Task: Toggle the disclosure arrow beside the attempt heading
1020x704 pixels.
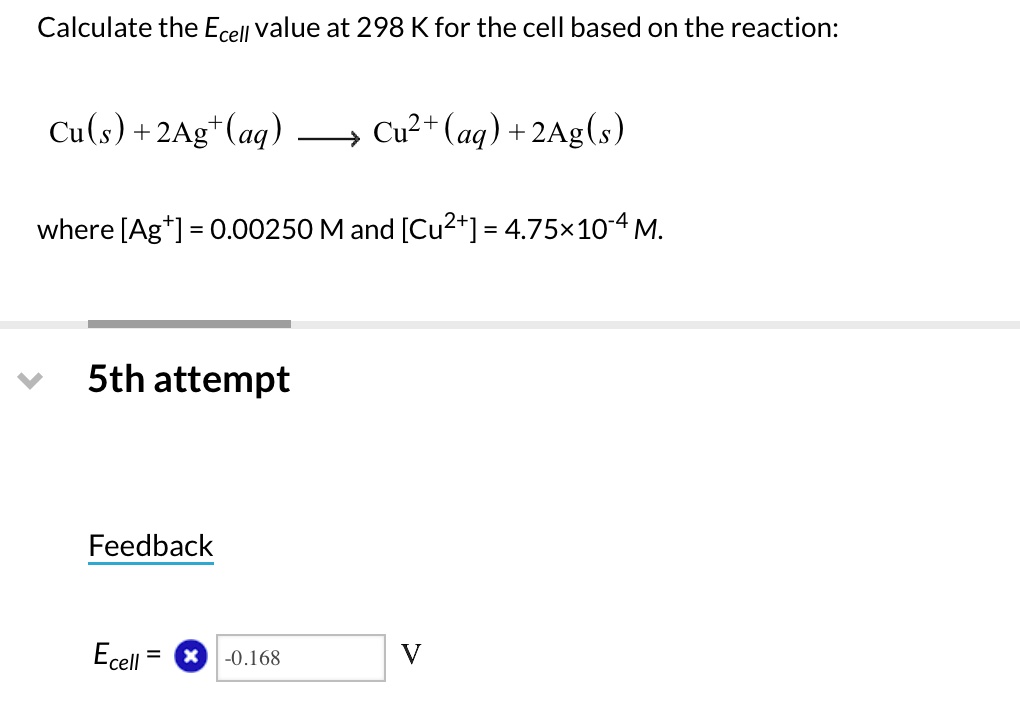Action: [x=30, y=379]
